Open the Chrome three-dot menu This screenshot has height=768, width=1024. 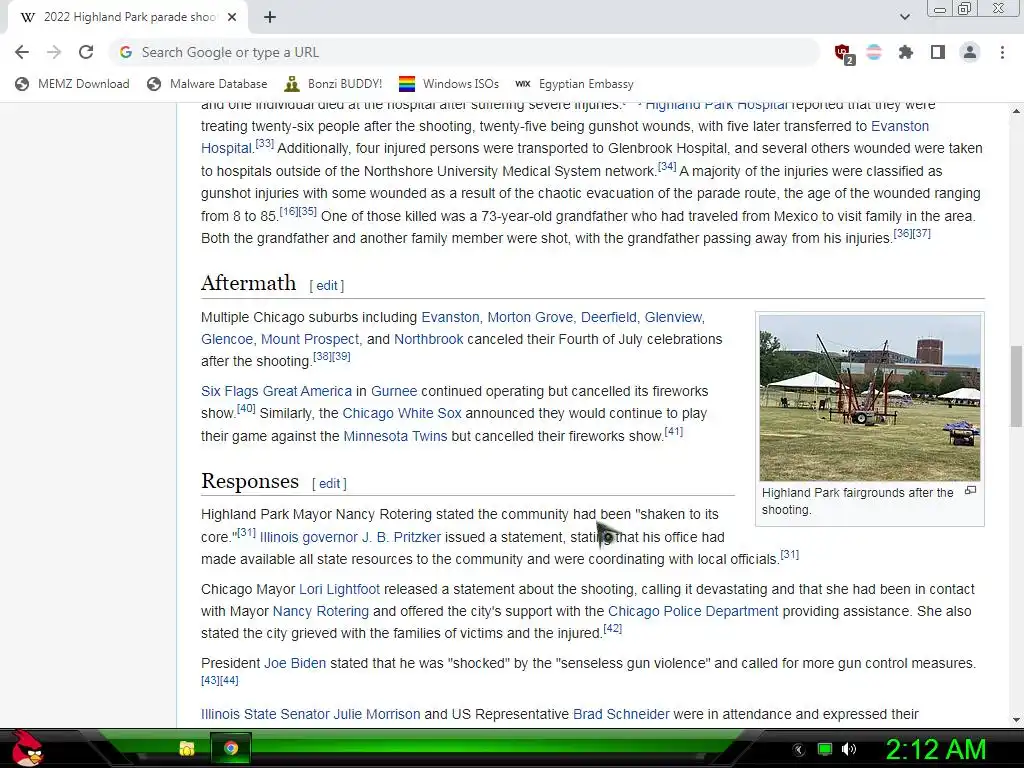coord(1002,52)
